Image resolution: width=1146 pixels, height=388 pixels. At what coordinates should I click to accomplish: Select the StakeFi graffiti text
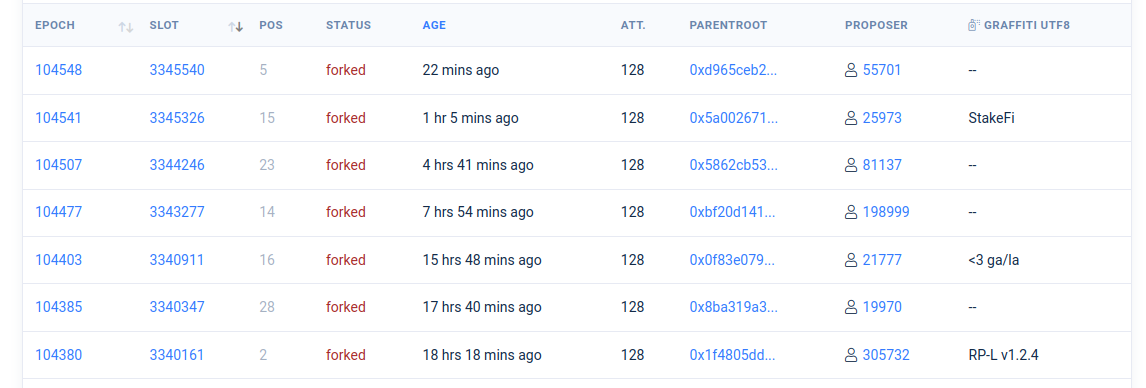pos(991,118)
